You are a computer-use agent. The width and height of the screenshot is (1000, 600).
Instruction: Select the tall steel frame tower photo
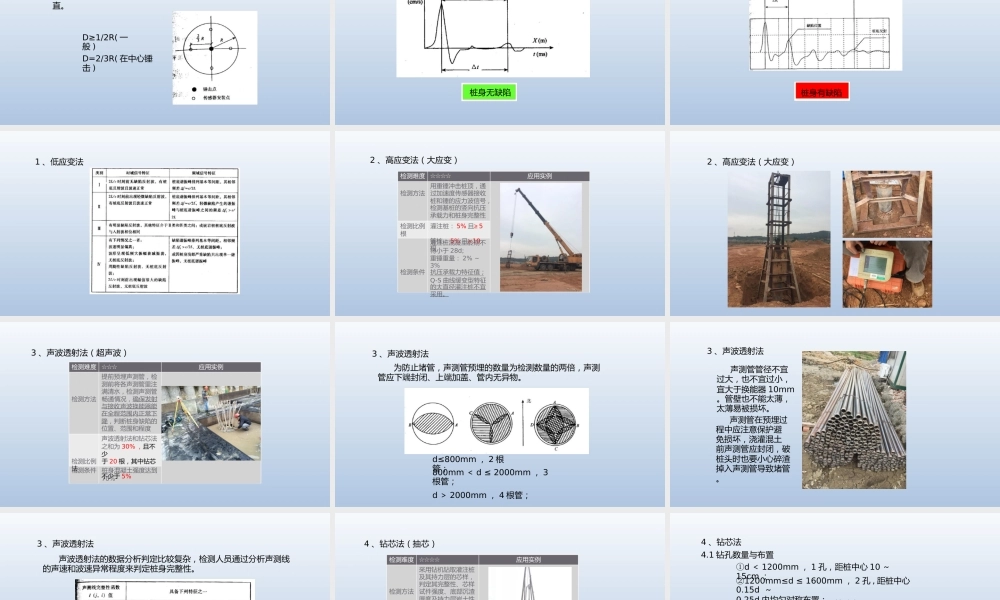tap(779, 239)
